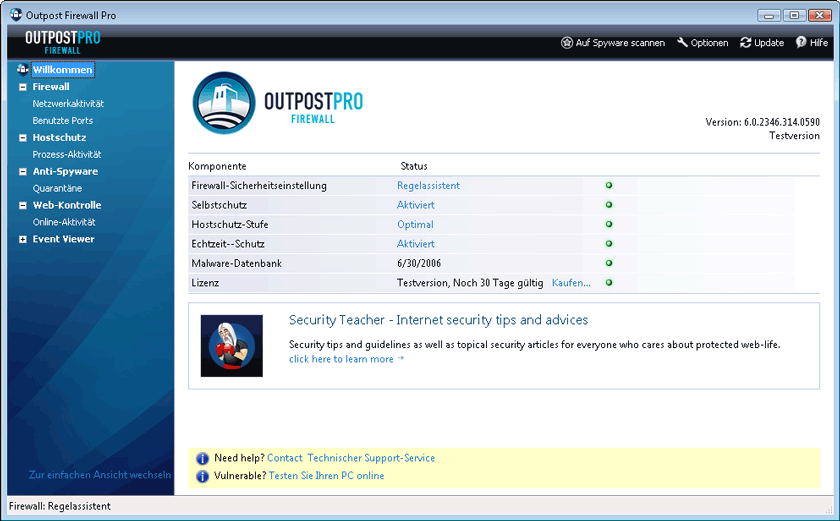
Task: Open Netzwerkaktivität in the sidebar
Action: pyautogui.click(x=68, y=103)
